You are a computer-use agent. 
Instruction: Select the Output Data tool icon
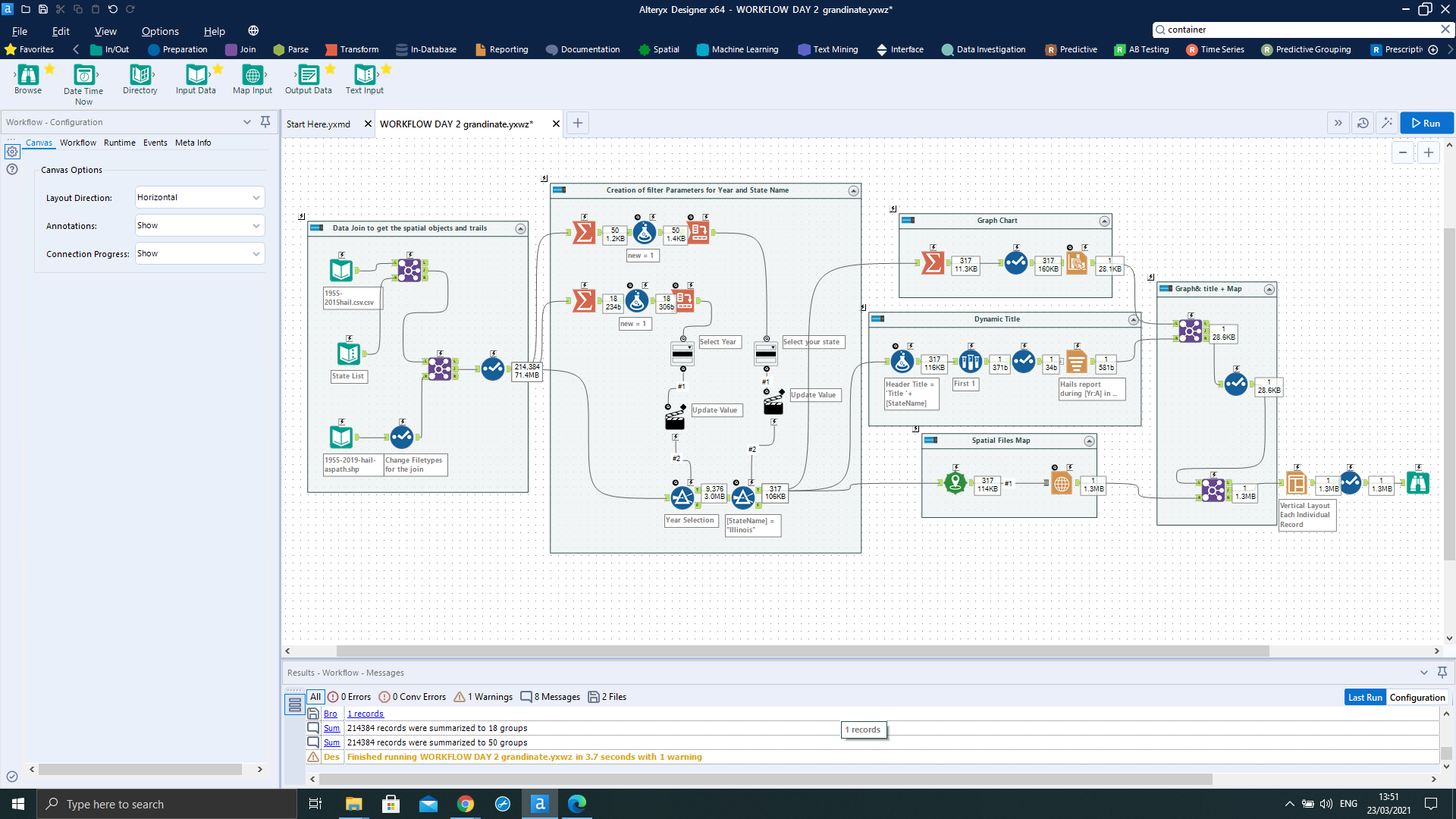[x=308, y=75]
